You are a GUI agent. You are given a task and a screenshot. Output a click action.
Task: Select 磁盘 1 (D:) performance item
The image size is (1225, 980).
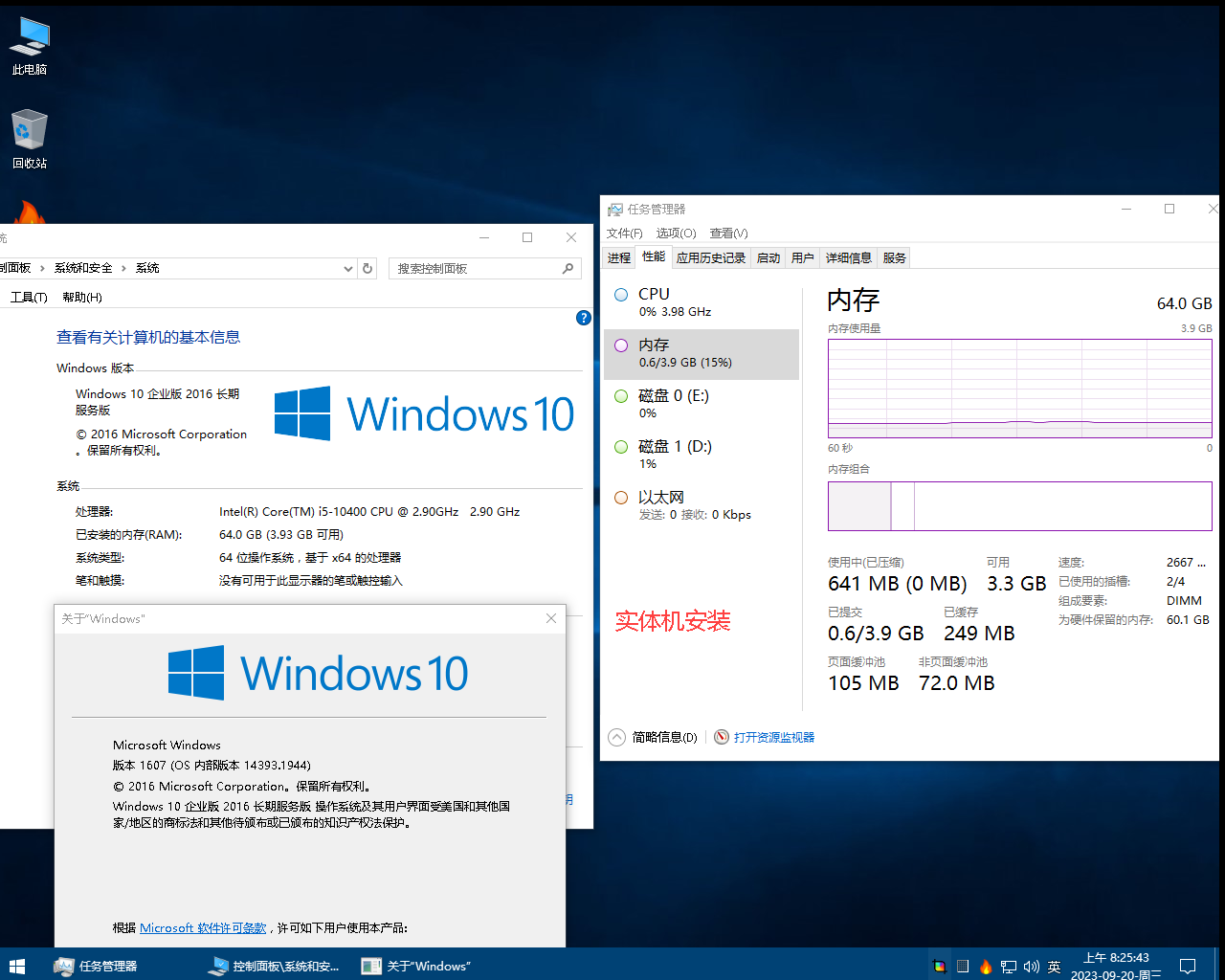[x=702, y=455]
